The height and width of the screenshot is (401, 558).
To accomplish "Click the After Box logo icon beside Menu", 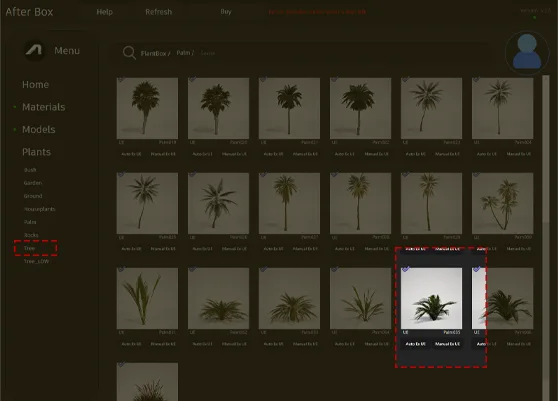I will [x=35, y=51].
